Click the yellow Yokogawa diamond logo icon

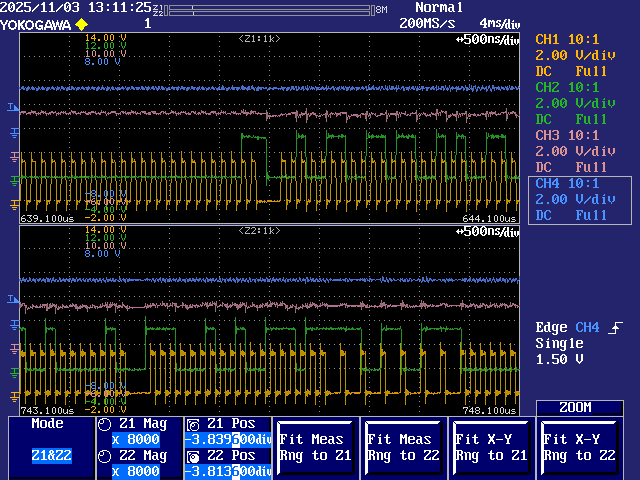[x=82, y=23]
